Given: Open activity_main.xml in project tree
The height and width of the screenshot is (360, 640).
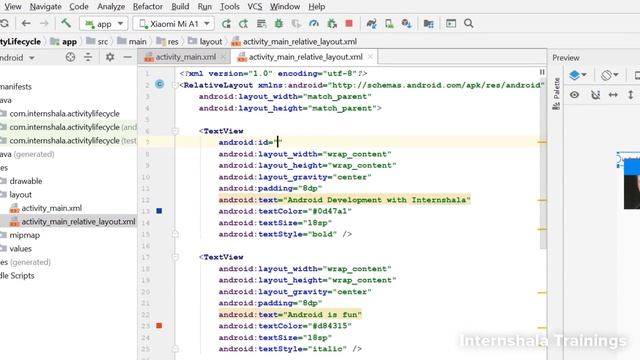Looking at the screenshot, I should (x=51, y=208).
